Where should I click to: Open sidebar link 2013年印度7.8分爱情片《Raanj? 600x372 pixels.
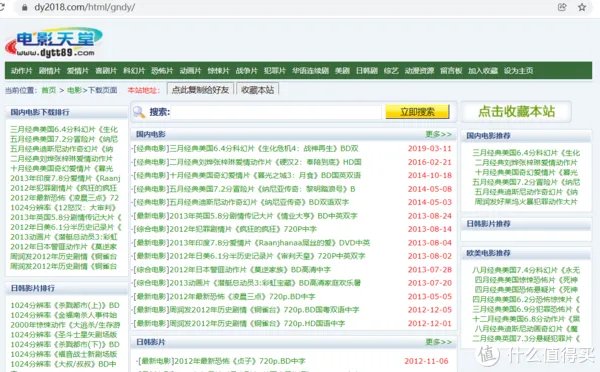65,178
